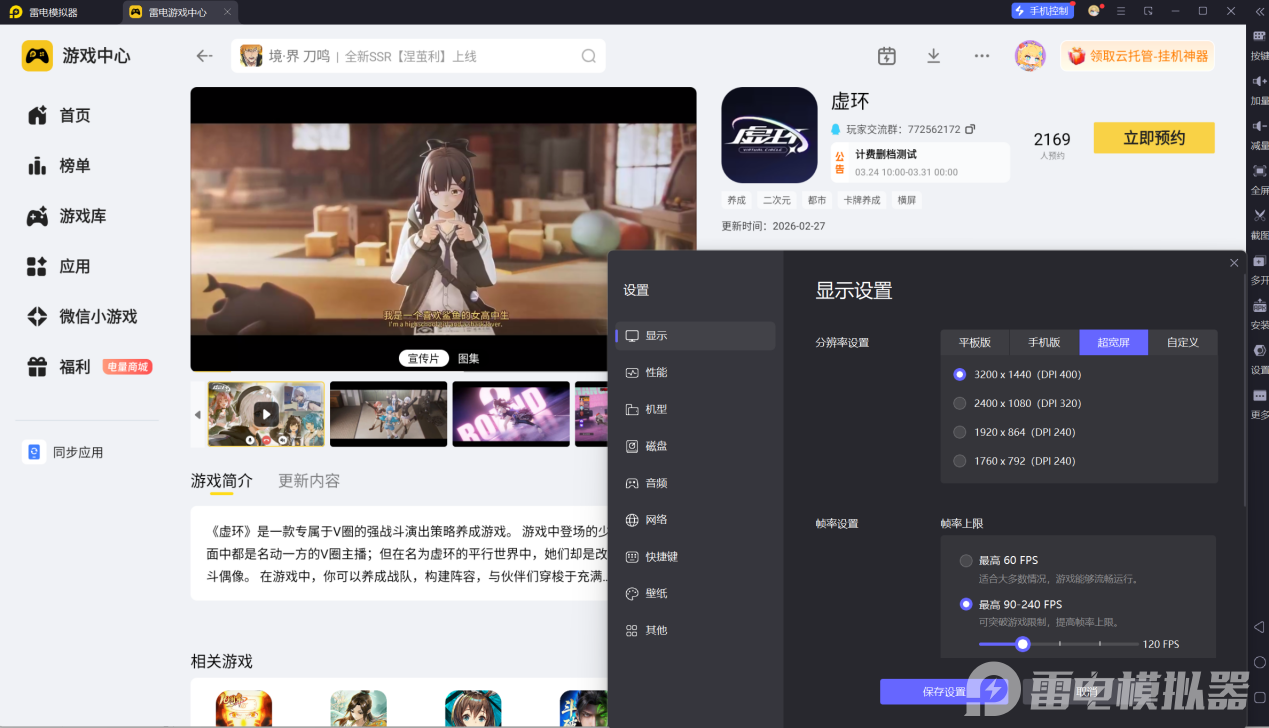Open the user avatar profile

click(1029, 56)
